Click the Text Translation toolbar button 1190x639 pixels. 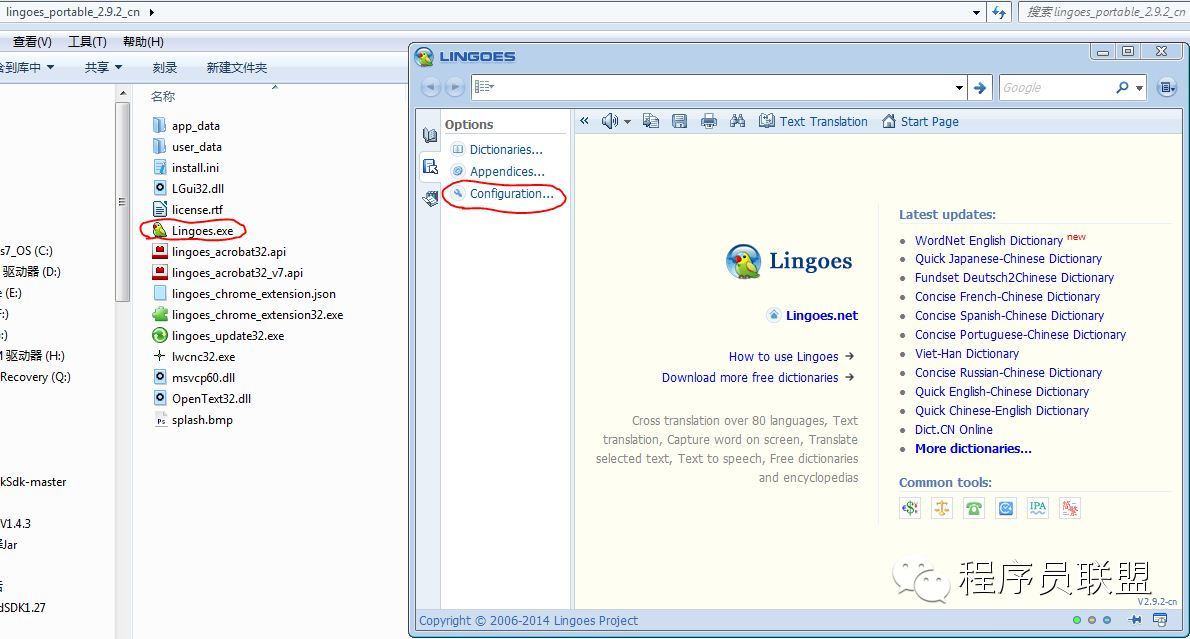point(813,121)
